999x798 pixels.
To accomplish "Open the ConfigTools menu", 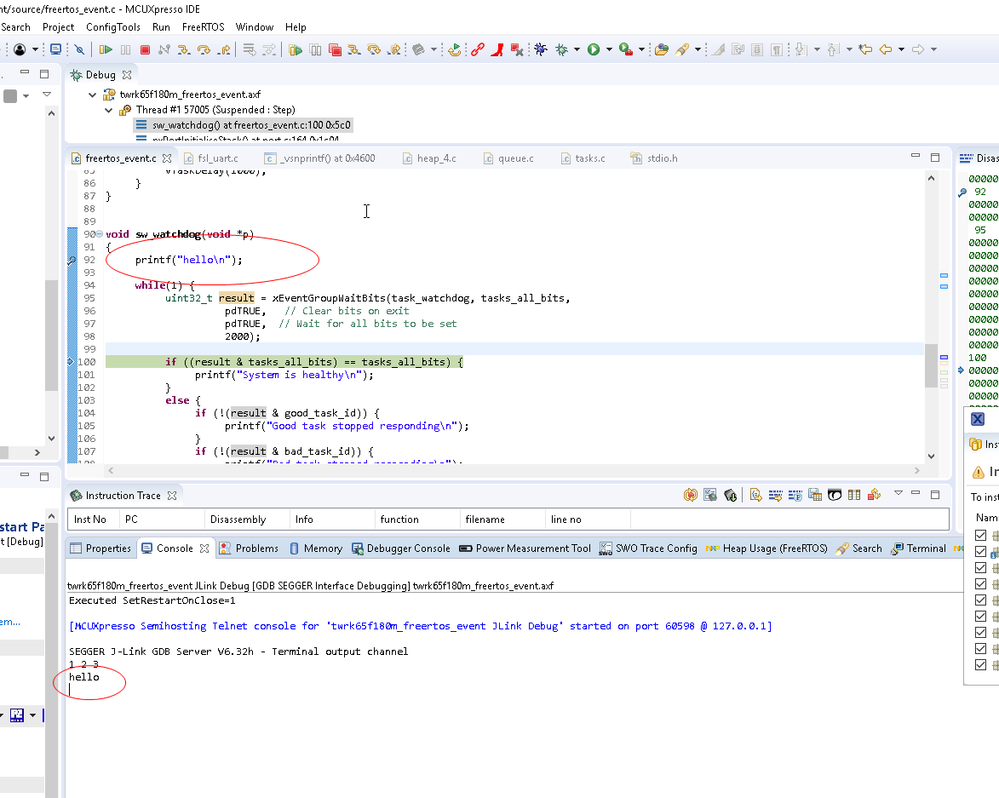I will (x=113, y=27).
